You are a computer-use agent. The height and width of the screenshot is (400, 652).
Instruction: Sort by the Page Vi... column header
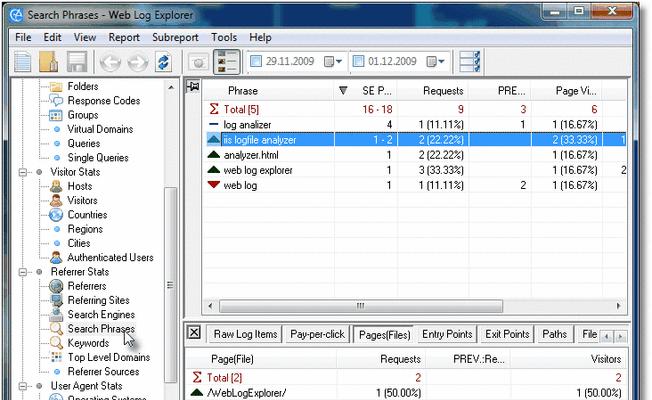[576, 91]
